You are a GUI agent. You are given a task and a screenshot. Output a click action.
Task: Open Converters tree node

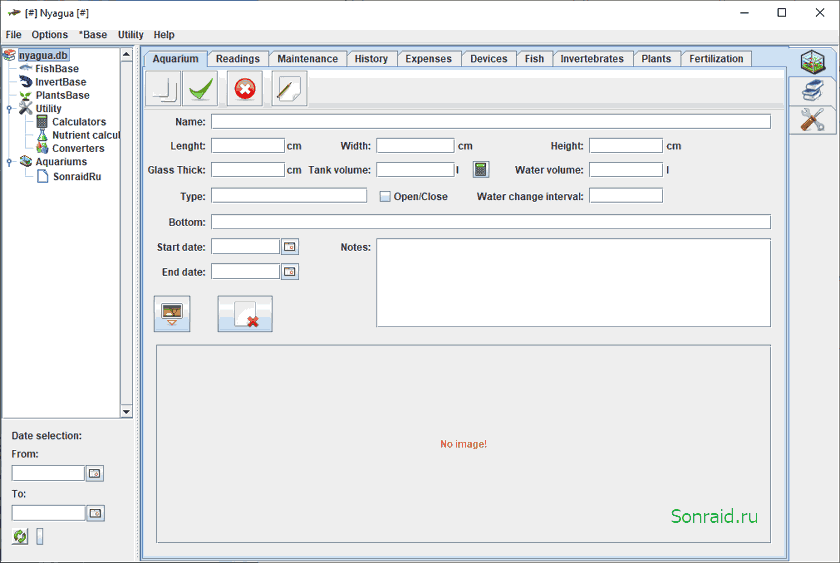[x=78, y=148]
